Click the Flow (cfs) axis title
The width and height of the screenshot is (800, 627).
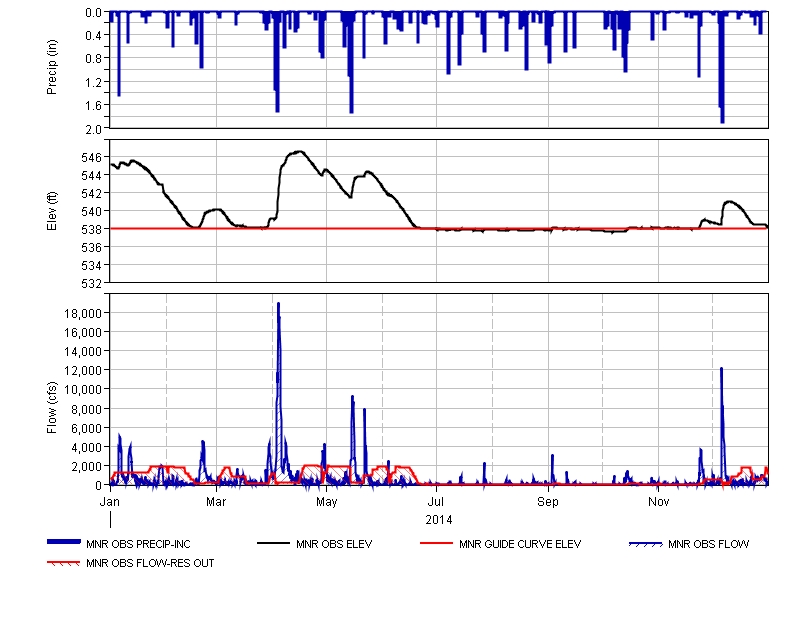point(52,408)
